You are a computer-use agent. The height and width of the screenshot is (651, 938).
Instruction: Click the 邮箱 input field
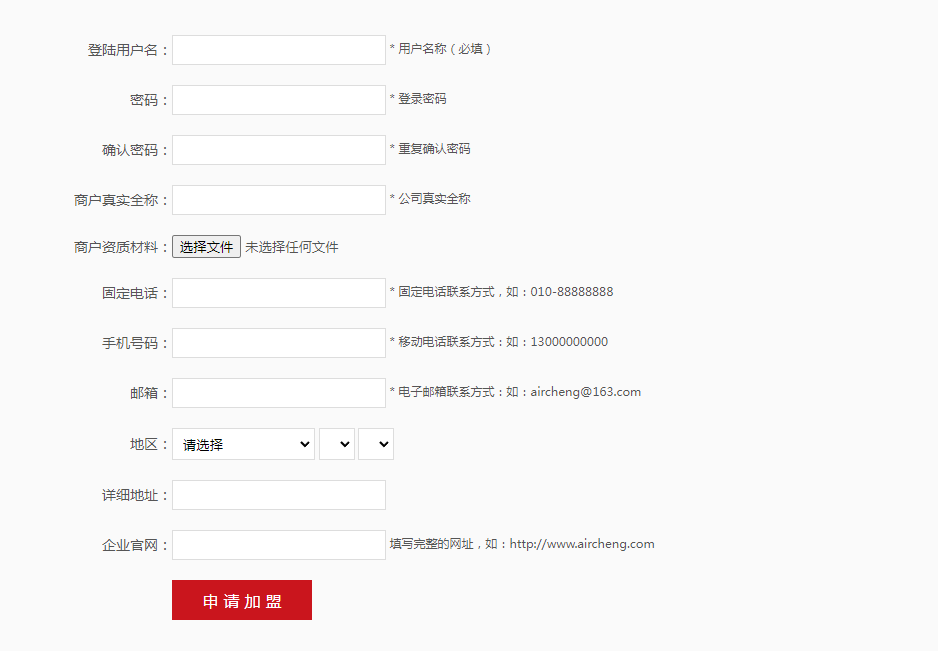pyautogui.click(x=278, y=393)
